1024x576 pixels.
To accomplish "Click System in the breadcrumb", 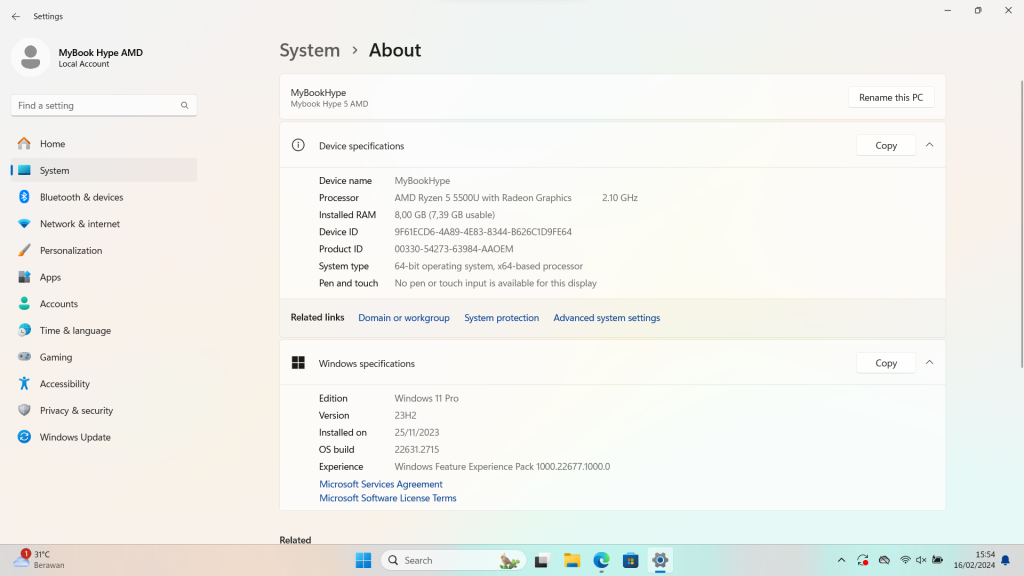I will (x=310, y=50).
